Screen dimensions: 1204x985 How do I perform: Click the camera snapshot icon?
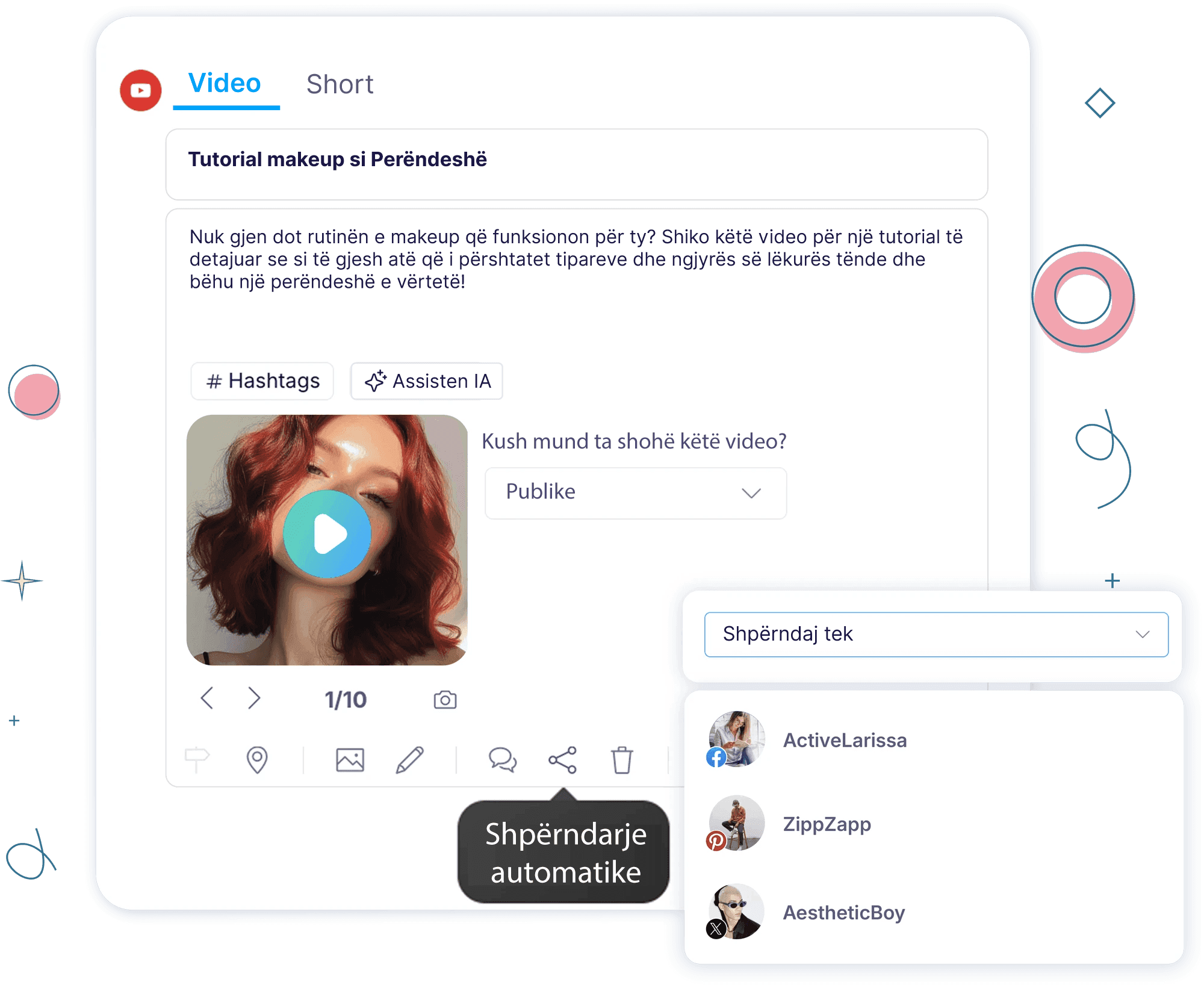click(445, 700)
